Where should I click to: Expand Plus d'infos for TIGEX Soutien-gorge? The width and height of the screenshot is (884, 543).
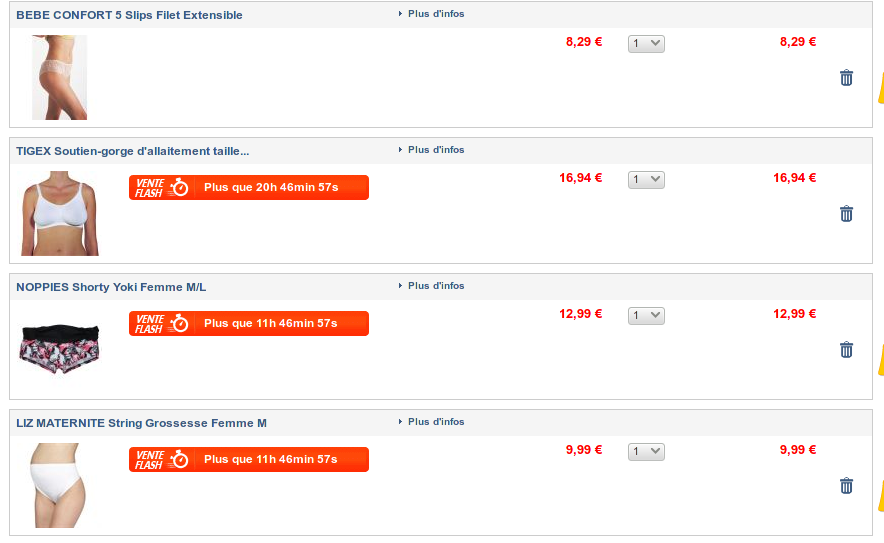pyautogui.click(x=435, y=150)
